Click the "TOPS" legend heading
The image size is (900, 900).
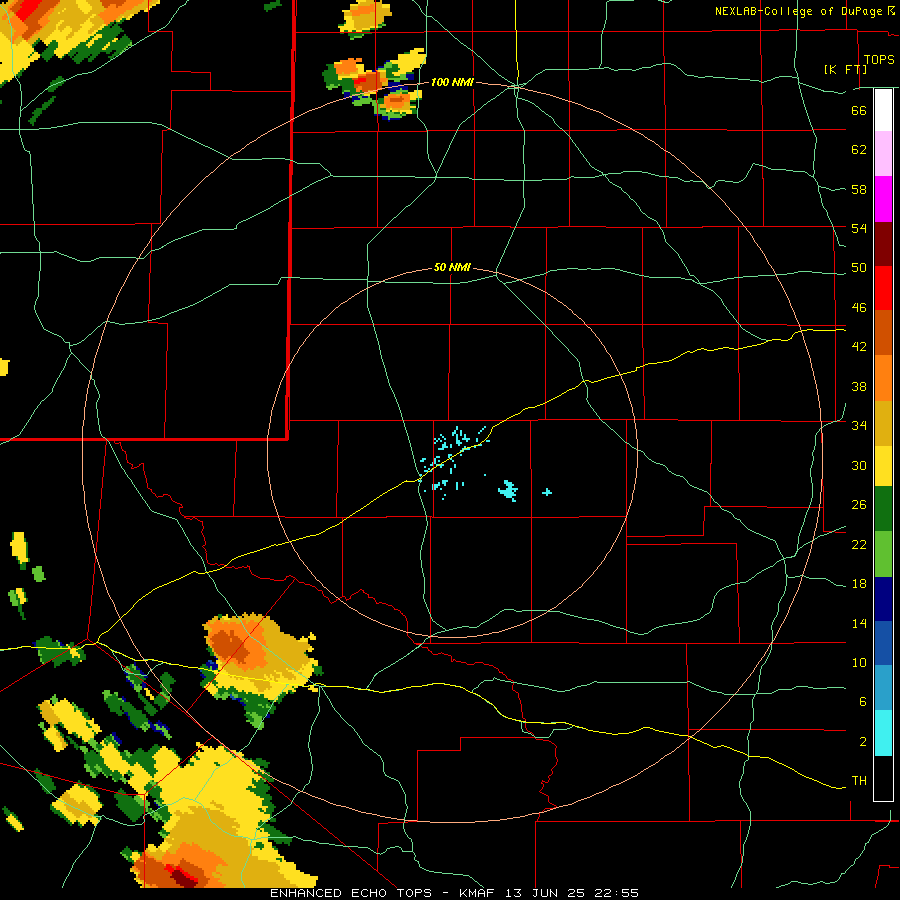click(x=879, y=60)
